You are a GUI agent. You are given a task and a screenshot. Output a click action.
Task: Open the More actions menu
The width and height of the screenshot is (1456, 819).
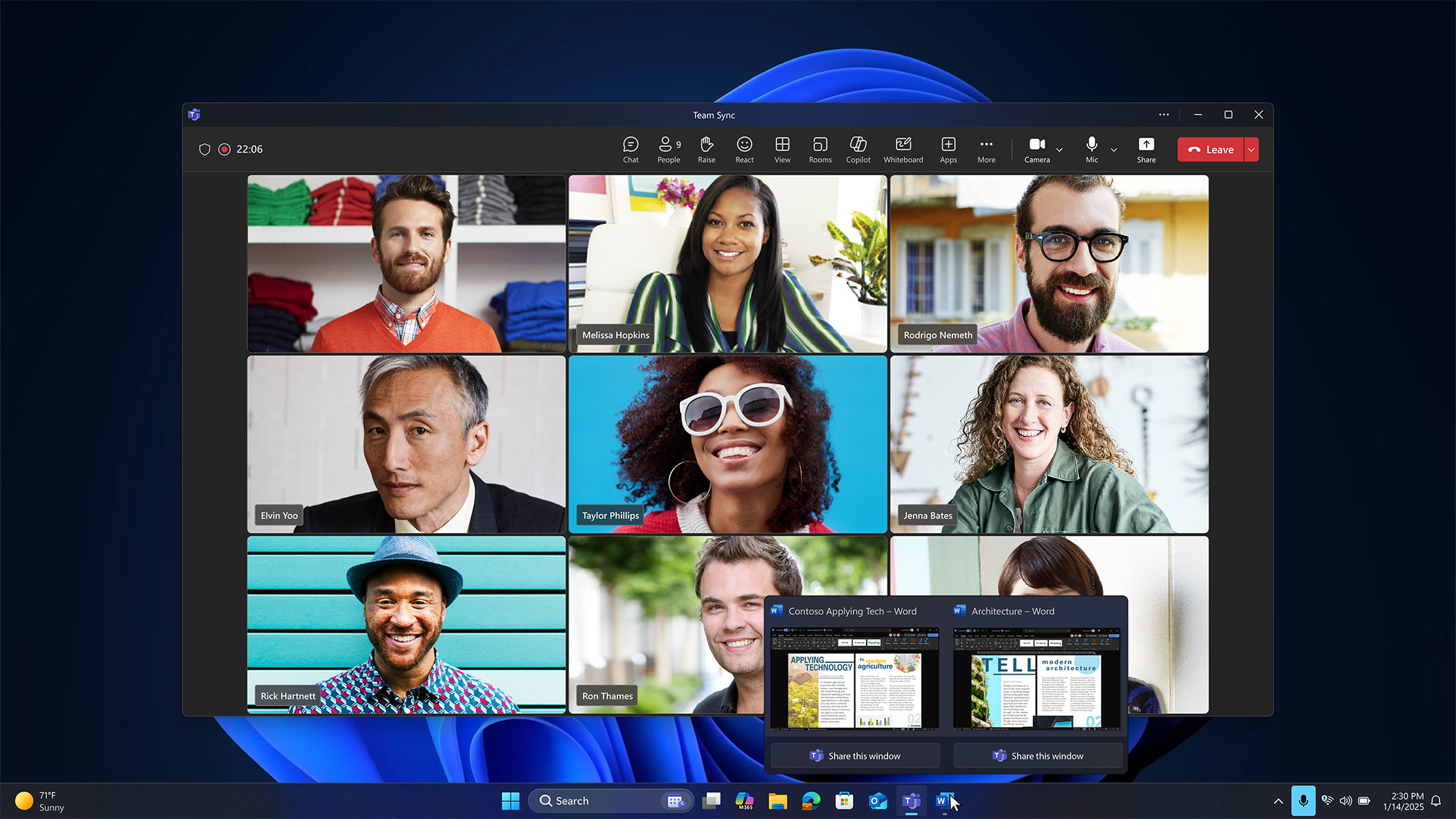986,149
